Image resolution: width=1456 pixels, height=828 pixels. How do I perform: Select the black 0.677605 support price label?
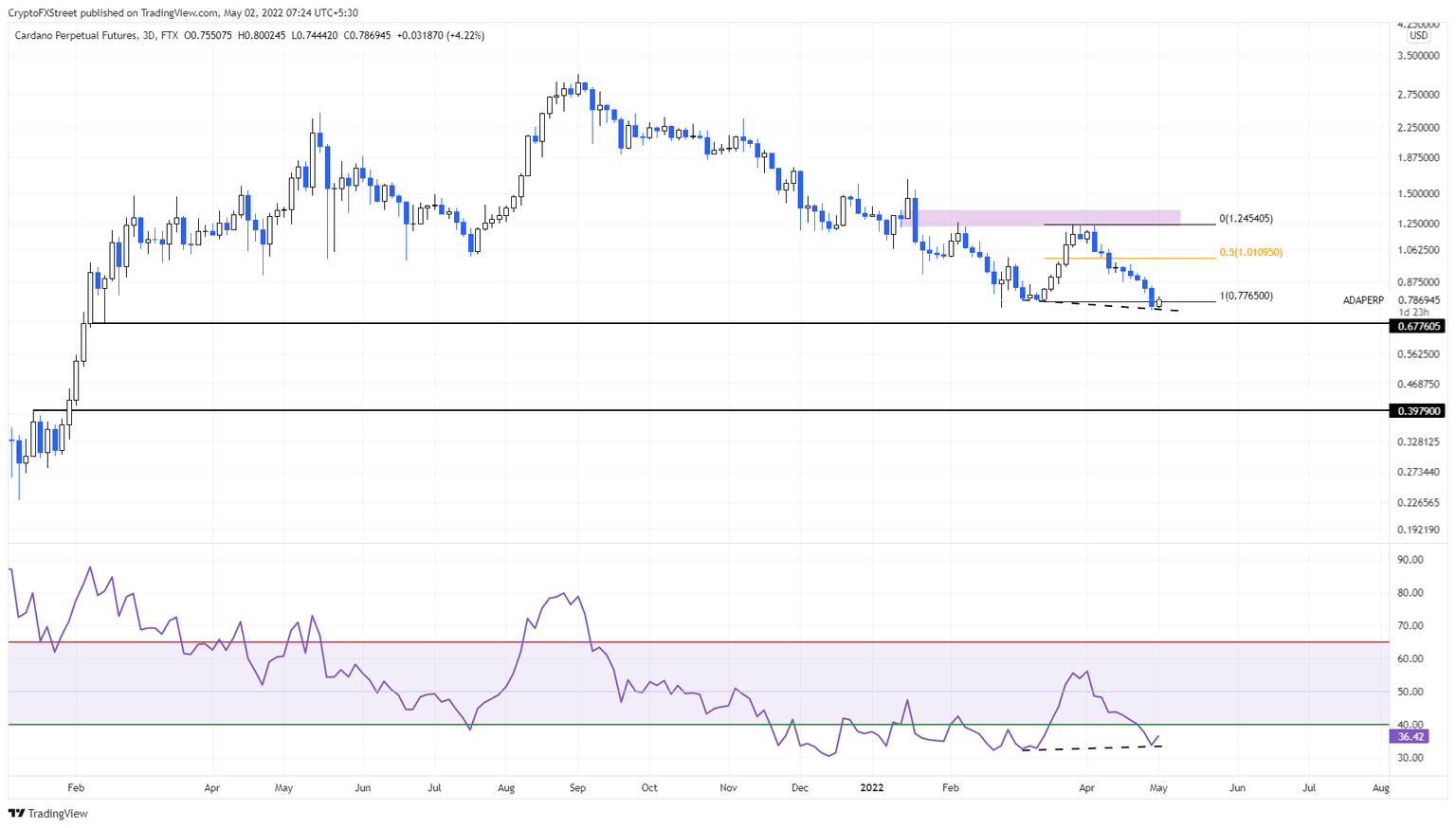tap(1418, 326)
